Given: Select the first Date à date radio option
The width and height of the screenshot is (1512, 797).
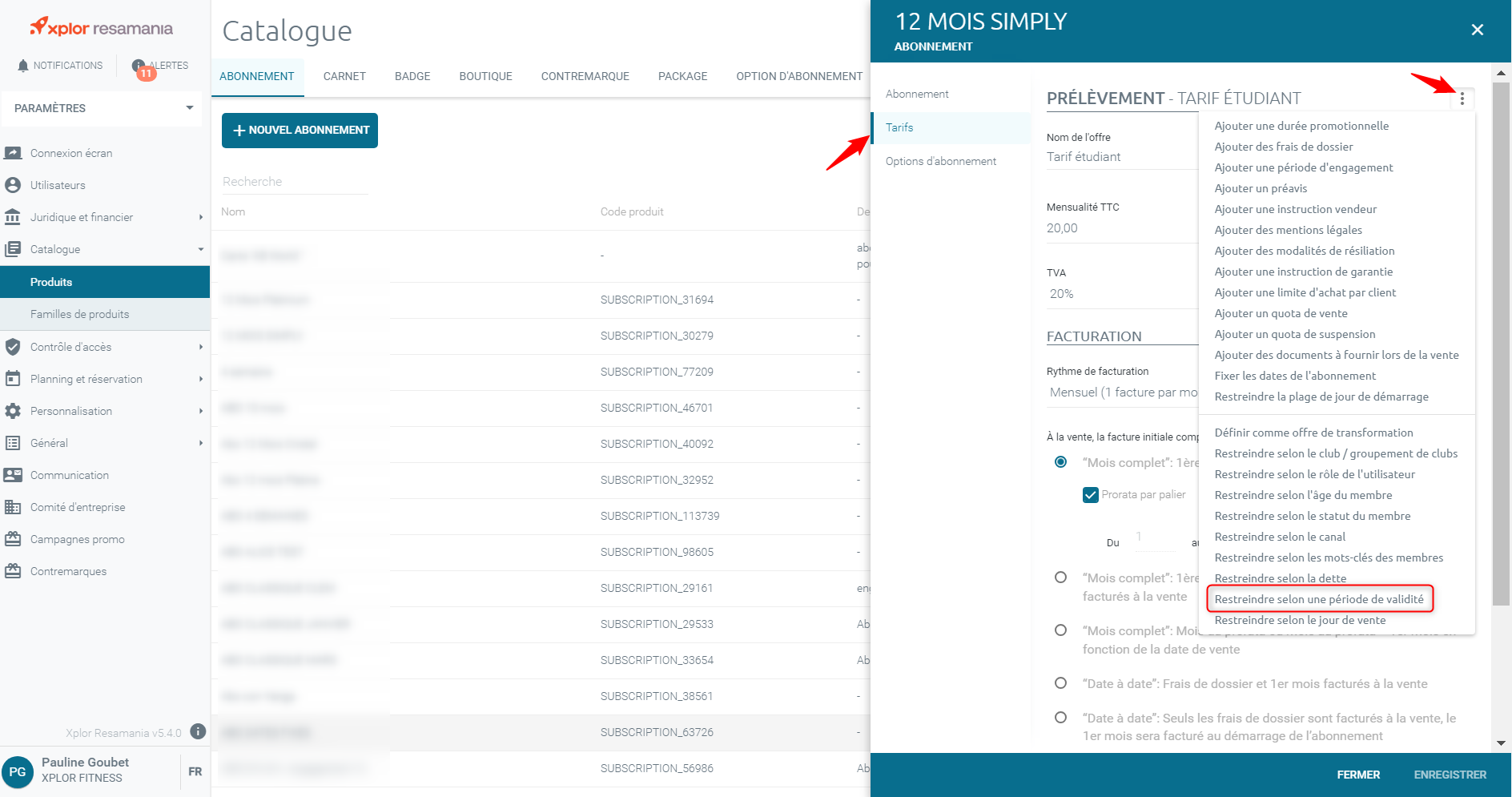Looking at the screenshot, I should [1060, 683].
